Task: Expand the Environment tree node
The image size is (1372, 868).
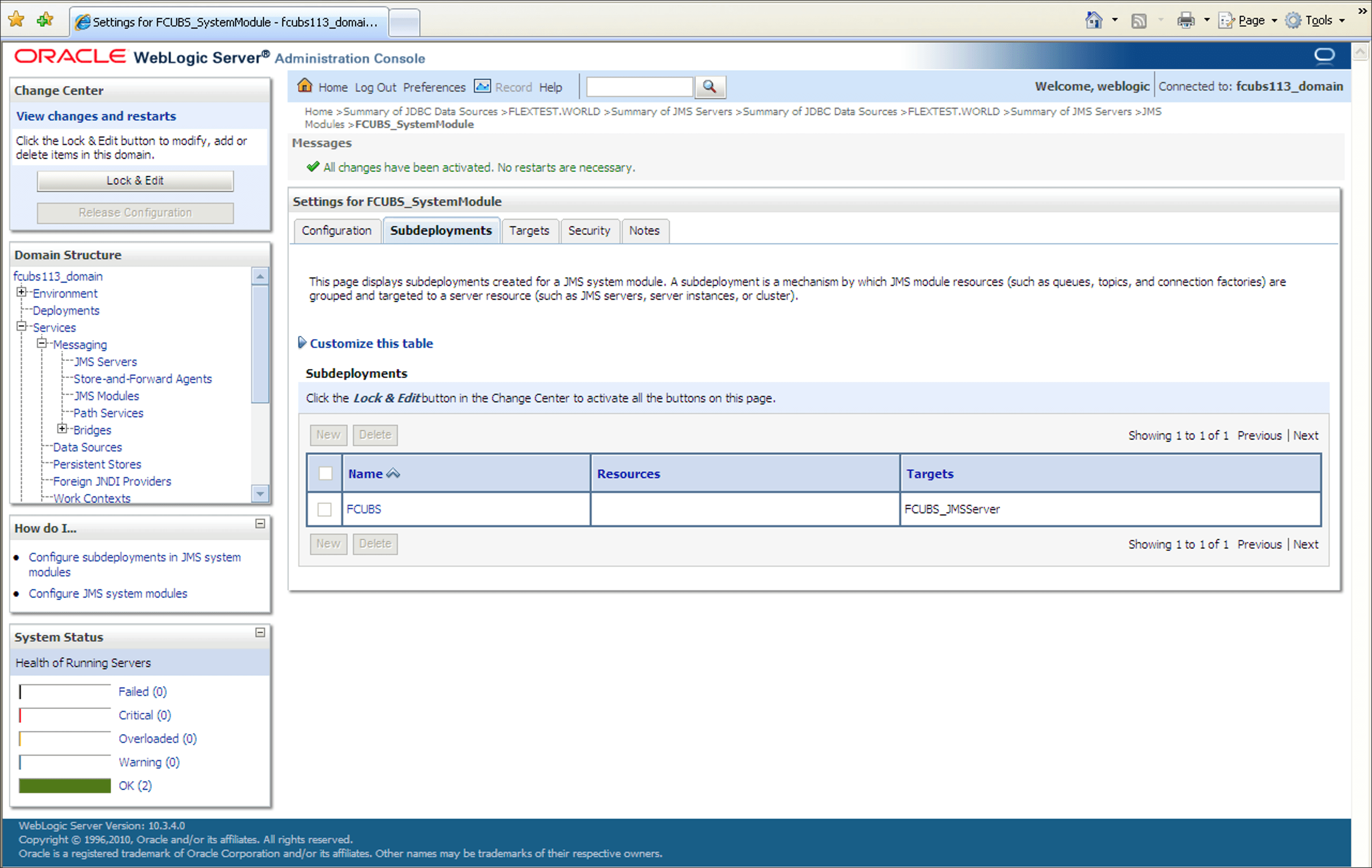Action: (x=21, y=292)
